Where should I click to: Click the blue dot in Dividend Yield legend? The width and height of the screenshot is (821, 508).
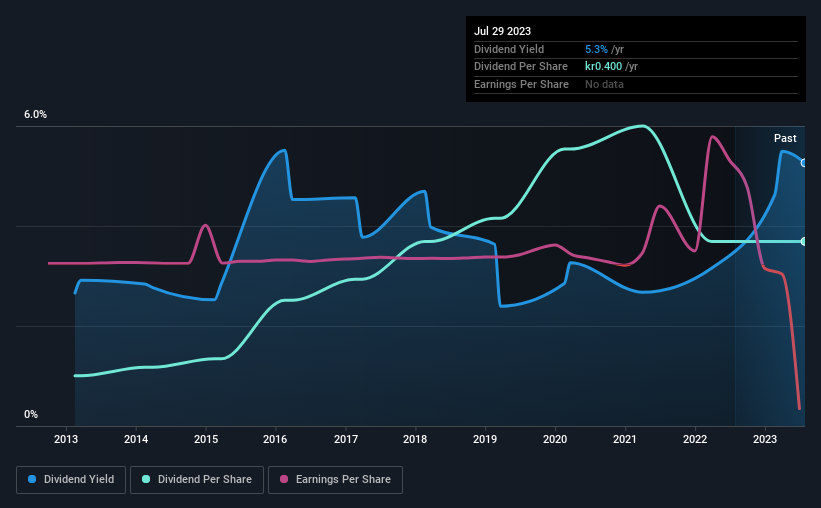[32, 479]
